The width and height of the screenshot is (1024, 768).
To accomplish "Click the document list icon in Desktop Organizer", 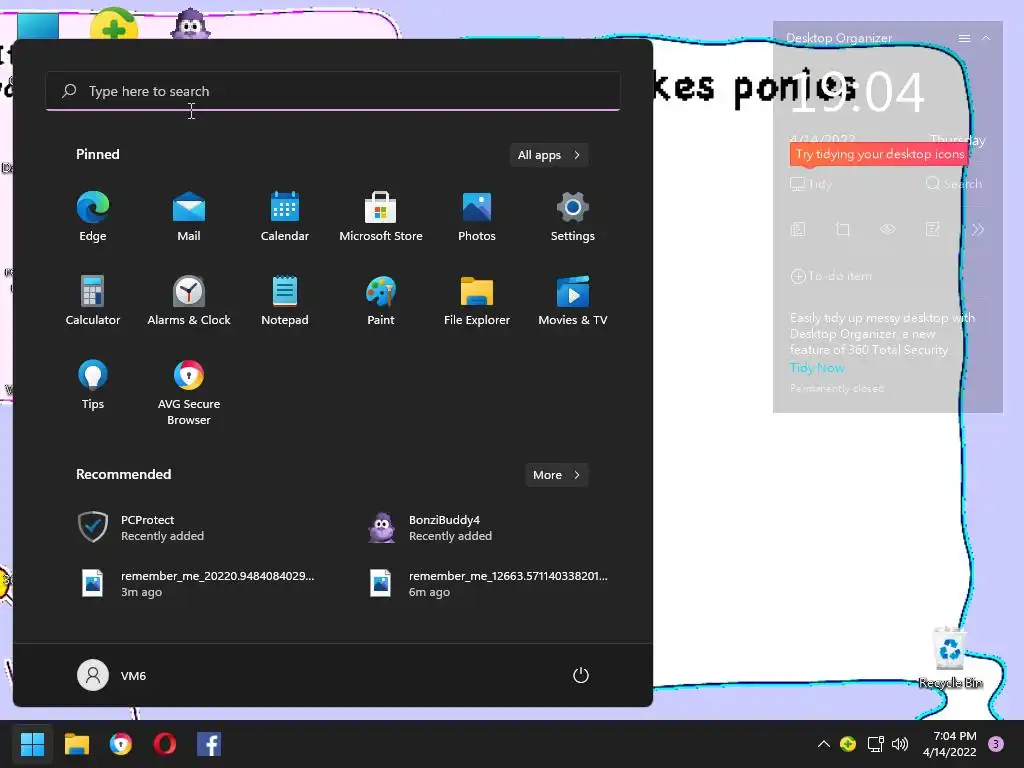I will point(798,229).
